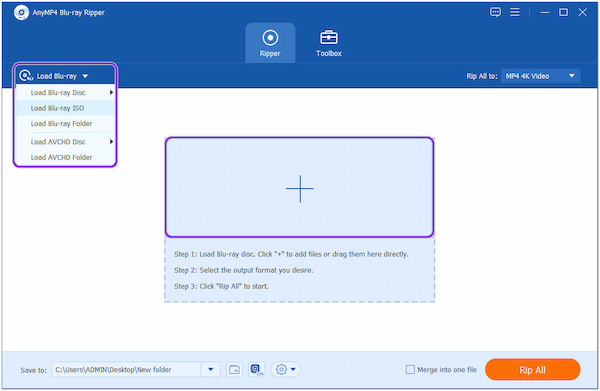The image size is (600, 391).
Task: Open the settings gear dropdown
Action: (x=286, y=370)
